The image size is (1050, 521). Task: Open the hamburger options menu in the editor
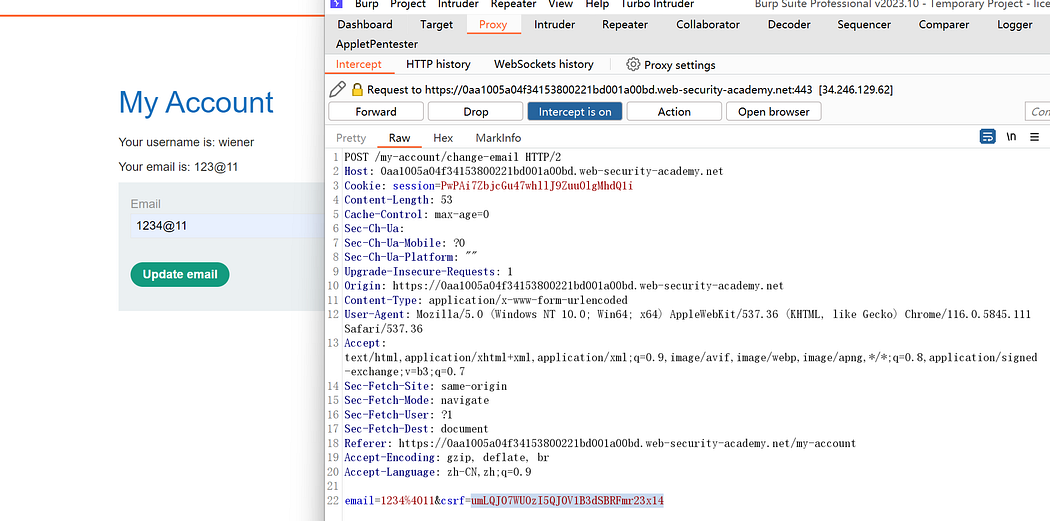1035,137
